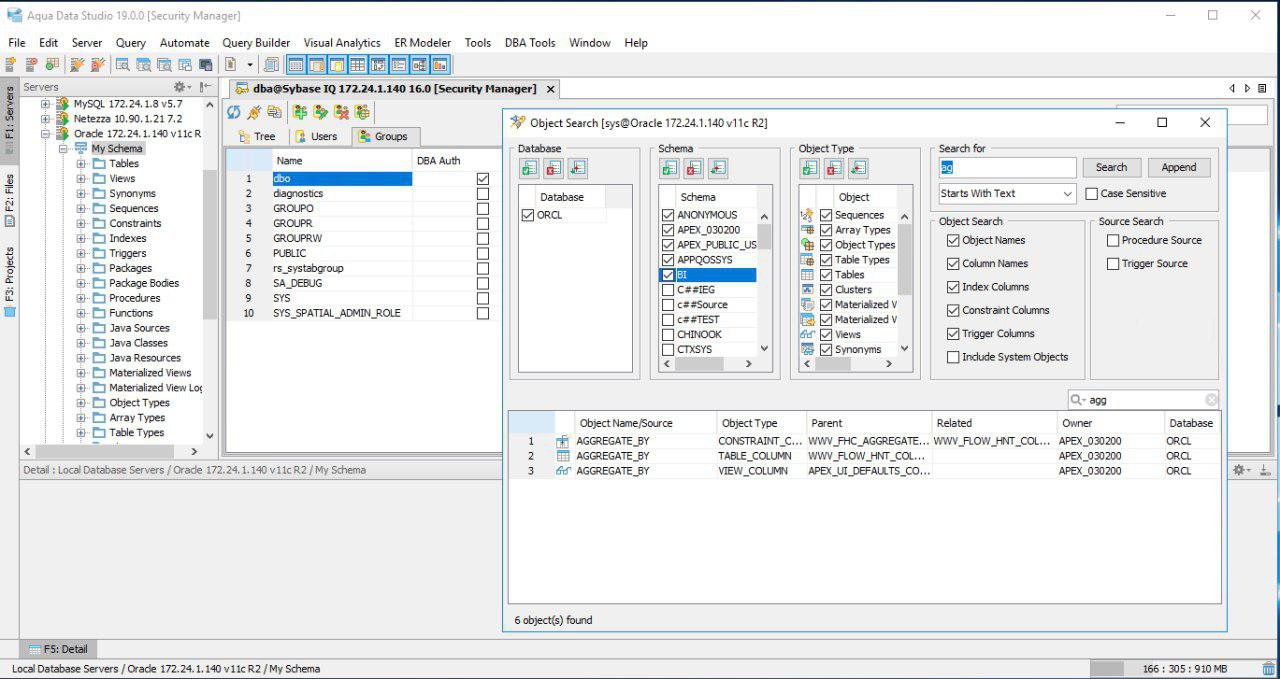
Task: Toggle the ORCL database checkbox
Action: pyautogui.click(x=528, y=215)
